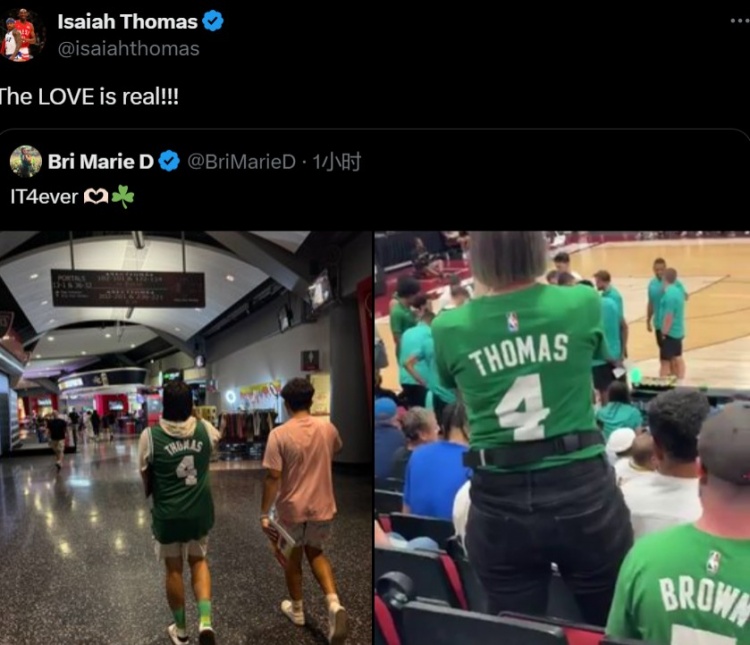750x645 pixels.
Task: Click Bri Marie D avatar
Action: pyautogui.click(x=26, y=161)
